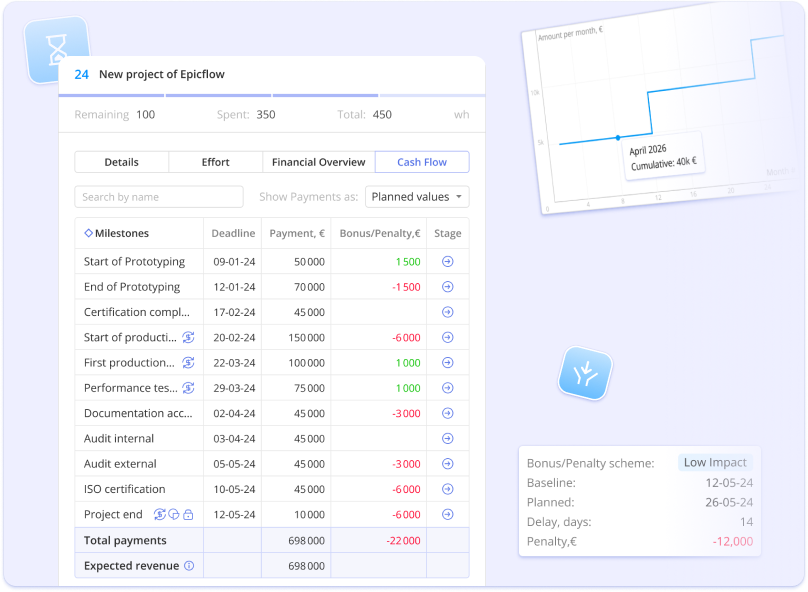Click the lock icon on Project end row

click(188, 514)
